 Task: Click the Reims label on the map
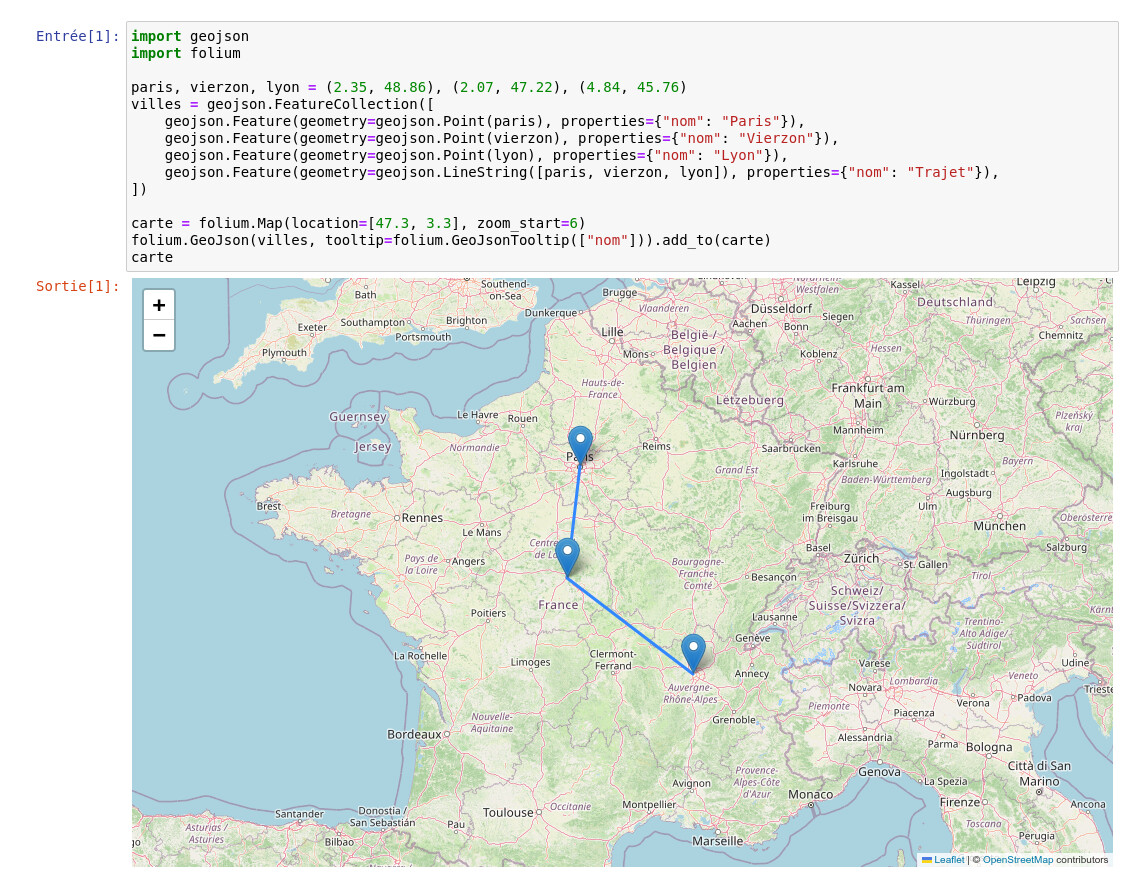(x=656, y=446)
